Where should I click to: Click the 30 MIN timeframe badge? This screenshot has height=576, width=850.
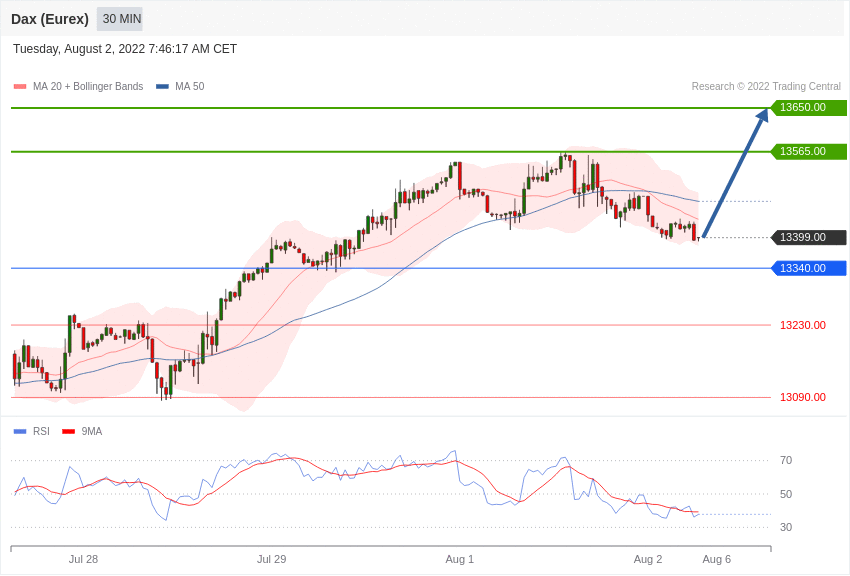click(x=121, y=19)
